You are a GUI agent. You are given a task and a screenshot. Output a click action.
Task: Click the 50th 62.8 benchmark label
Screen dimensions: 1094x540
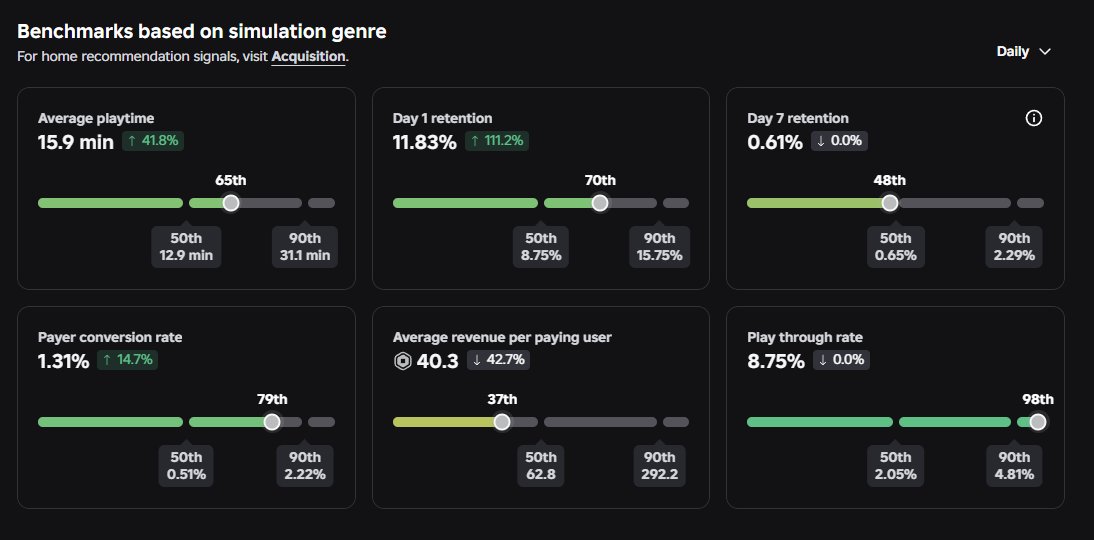click(541, 466)
